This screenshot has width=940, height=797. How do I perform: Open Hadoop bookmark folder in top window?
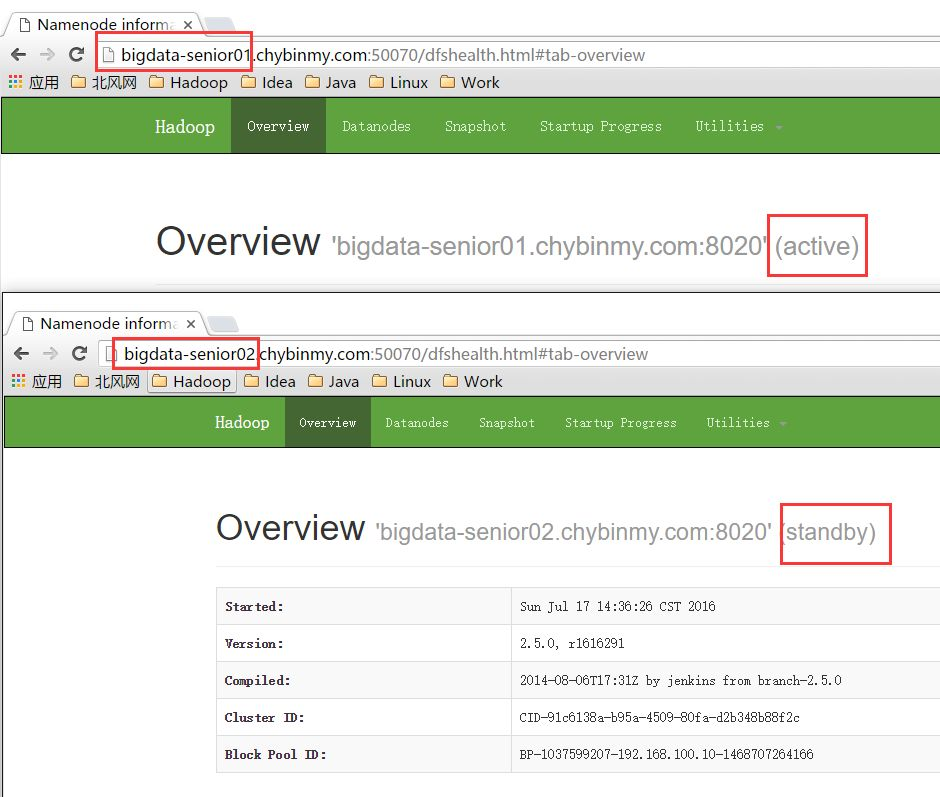pos(188,82)
